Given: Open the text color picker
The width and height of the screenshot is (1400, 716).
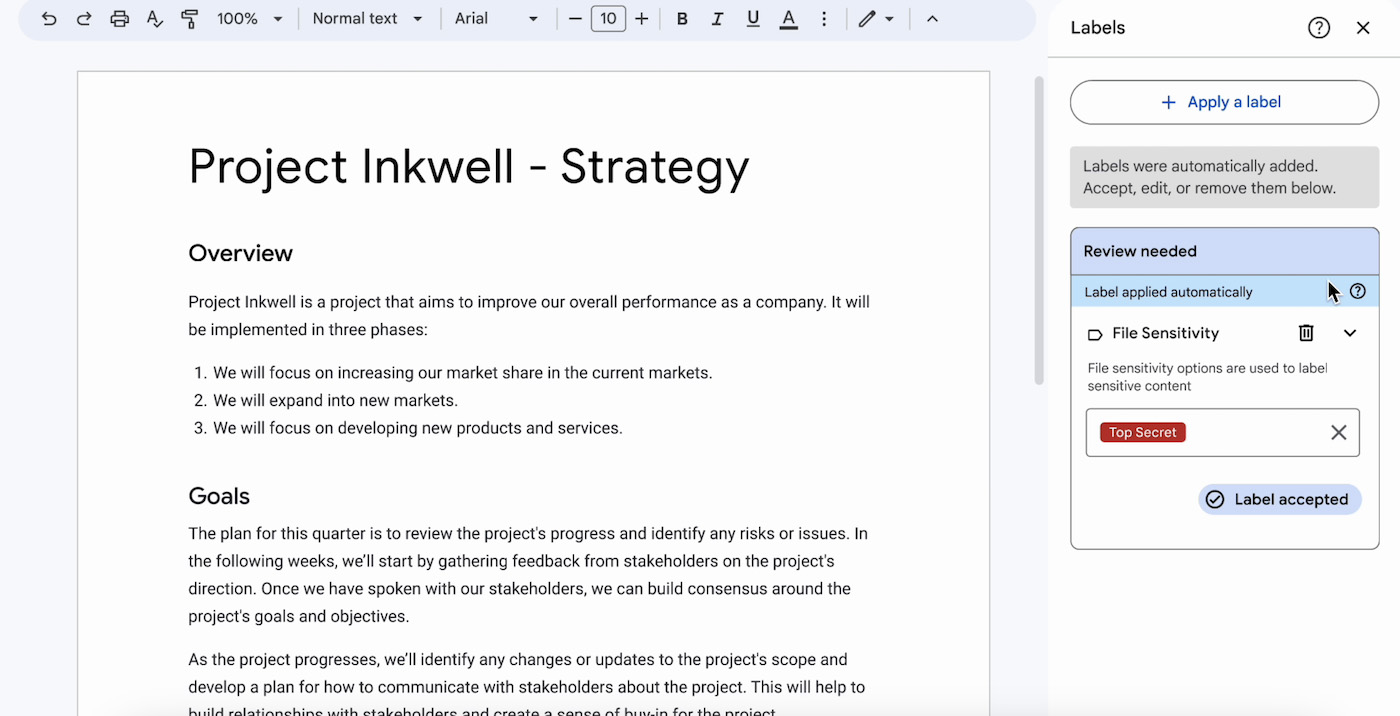Looking at the screenshot, I should click(x=788, y=18).
